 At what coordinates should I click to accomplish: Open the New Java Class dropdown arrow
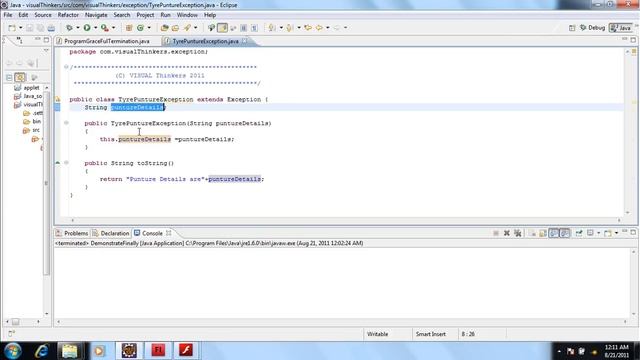[x=149, y=28]
